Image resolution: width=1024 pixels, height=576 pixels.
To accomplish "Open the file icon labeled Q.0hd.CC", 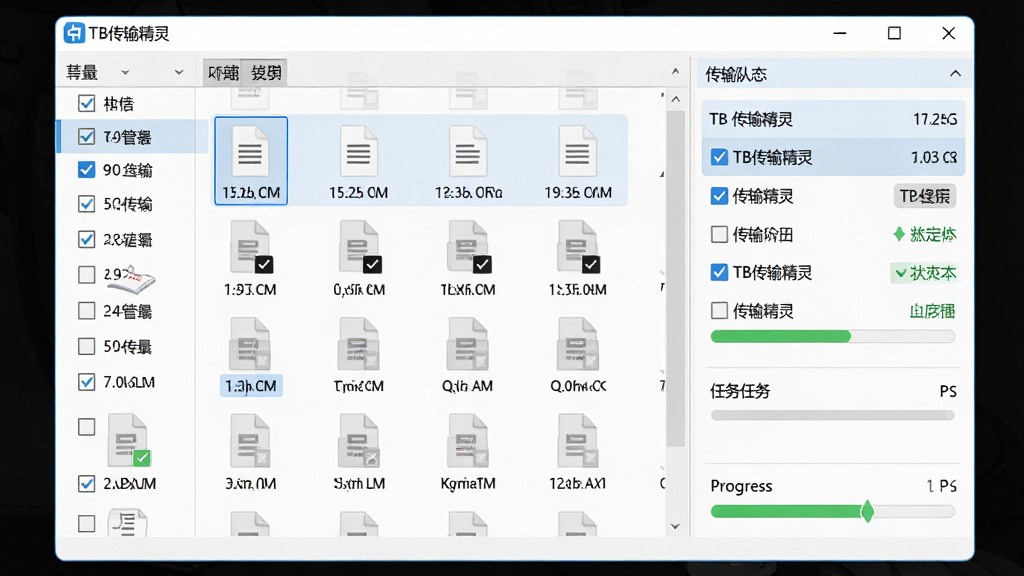I will (x=577, y=344).
